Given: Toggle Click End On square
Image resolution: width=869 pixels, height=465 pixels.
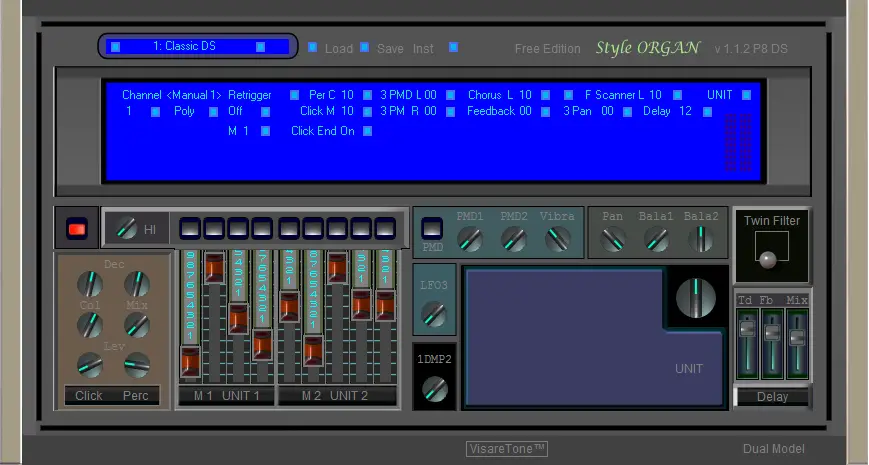Looking at the screenshot, I should 367,131.
